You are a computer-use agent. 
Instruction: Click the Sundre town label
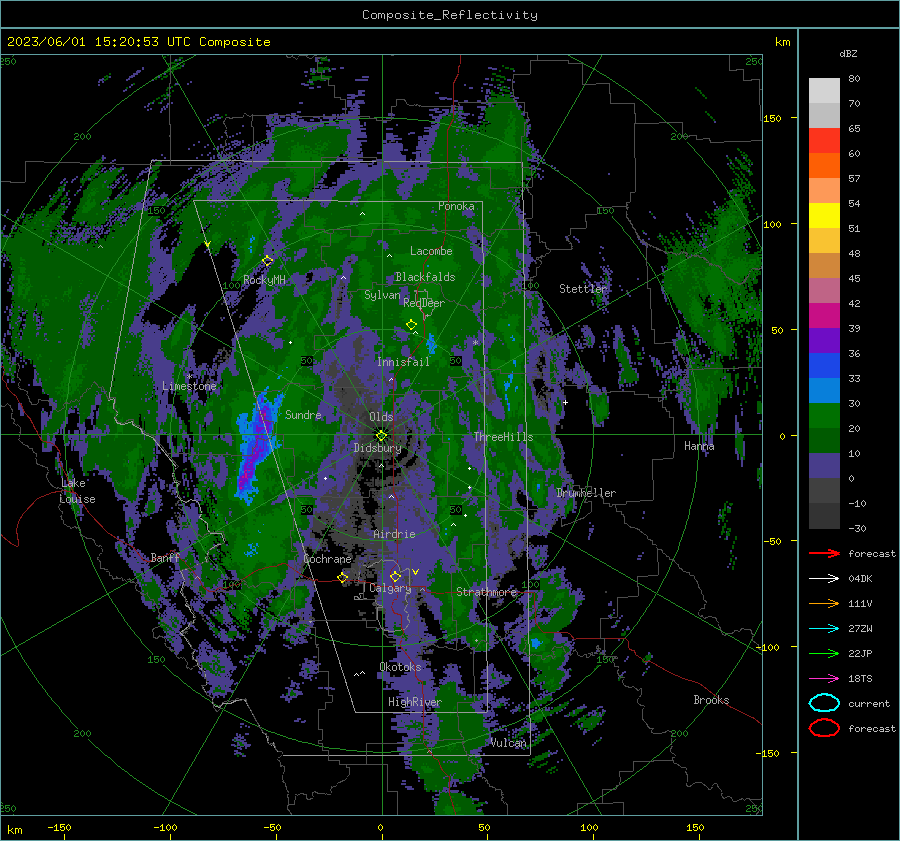tap(303, 414)
